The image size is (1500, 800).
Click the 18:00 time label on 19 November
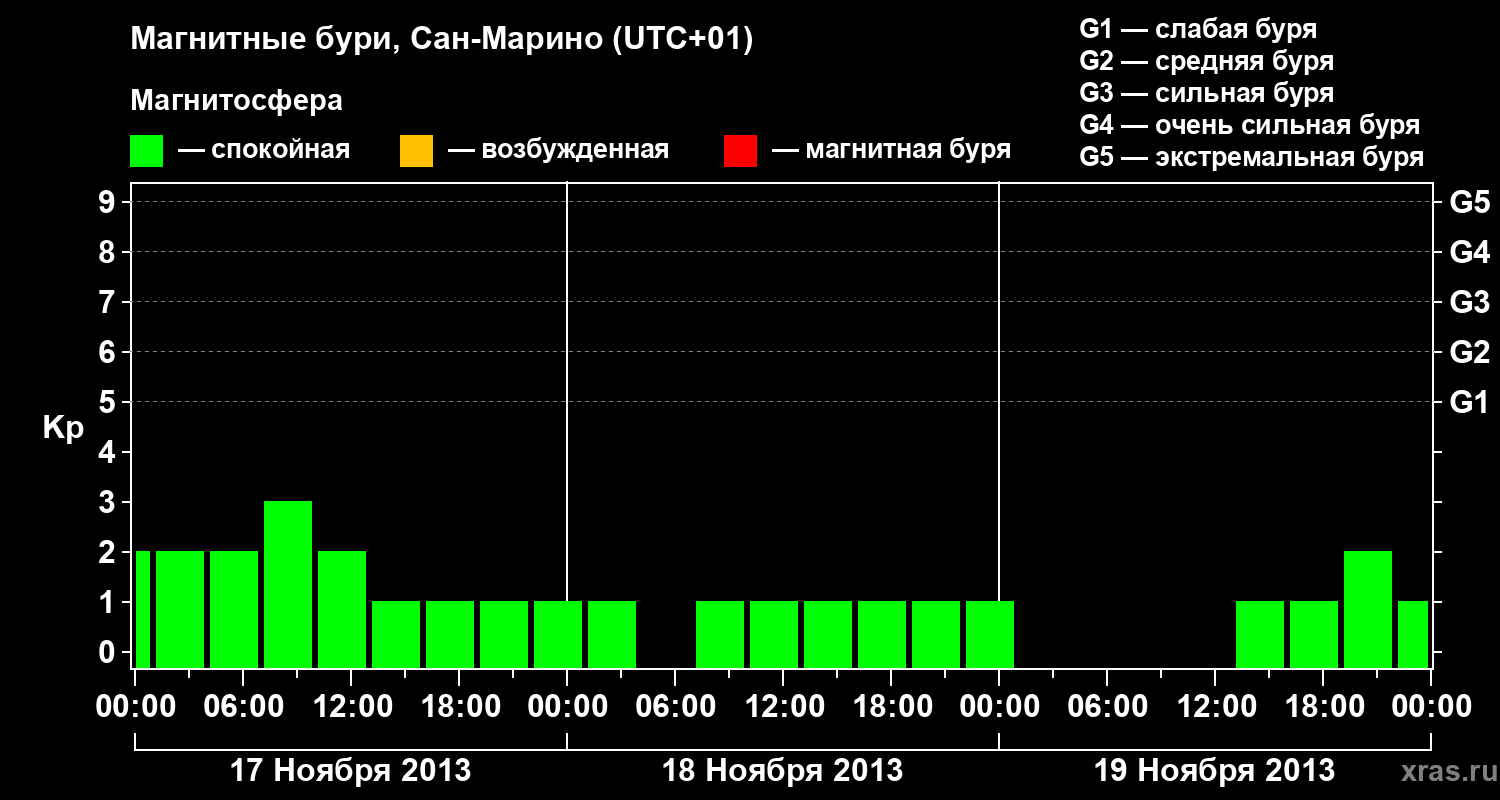1323,707
